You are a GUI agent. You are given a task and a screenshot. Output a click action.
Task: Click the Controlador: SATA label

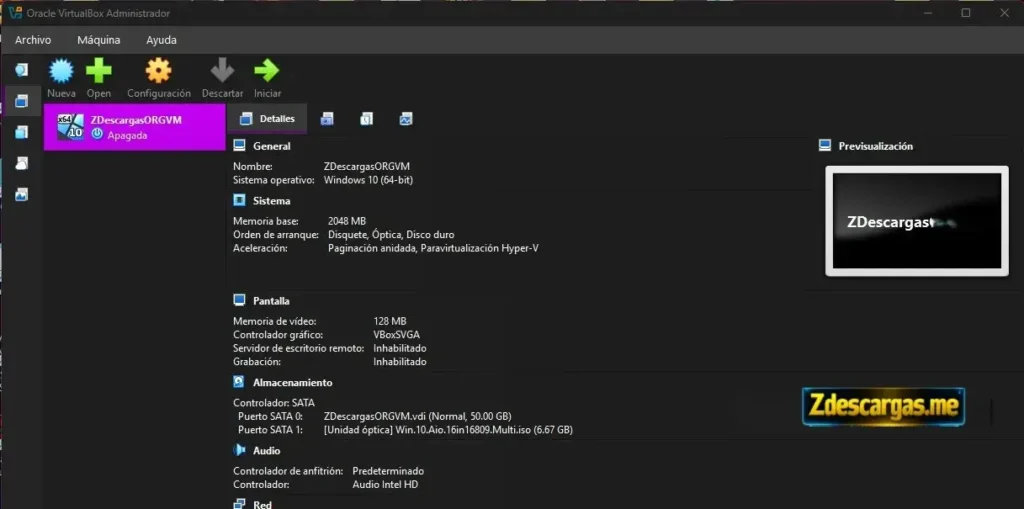pyautogui.click(x=274, y=402)
